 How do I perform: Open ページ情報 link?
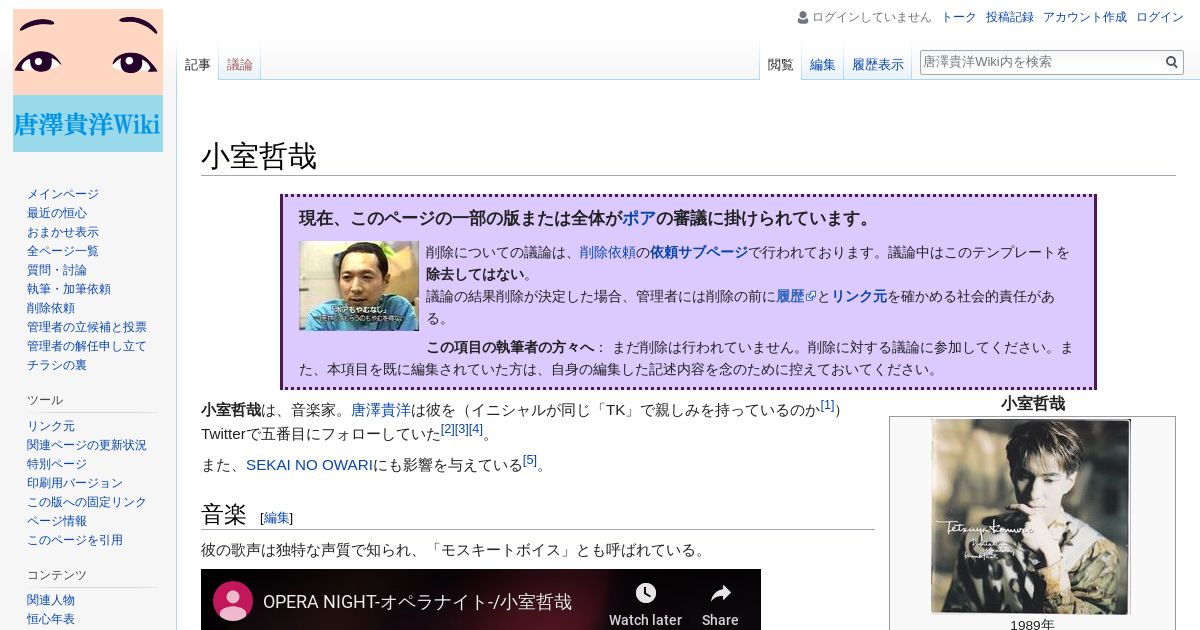pos(57,521)
